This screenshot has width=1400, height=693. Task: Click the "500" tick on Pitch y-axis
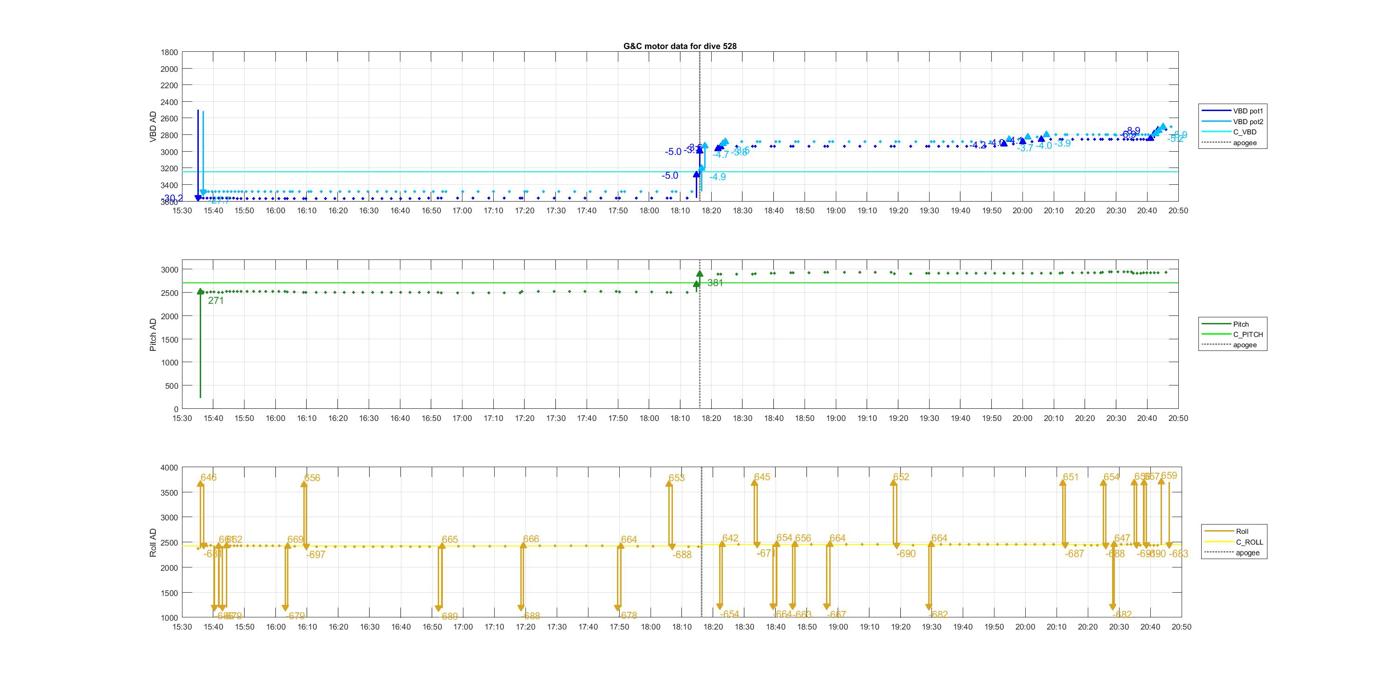click(x=172, y=386)
